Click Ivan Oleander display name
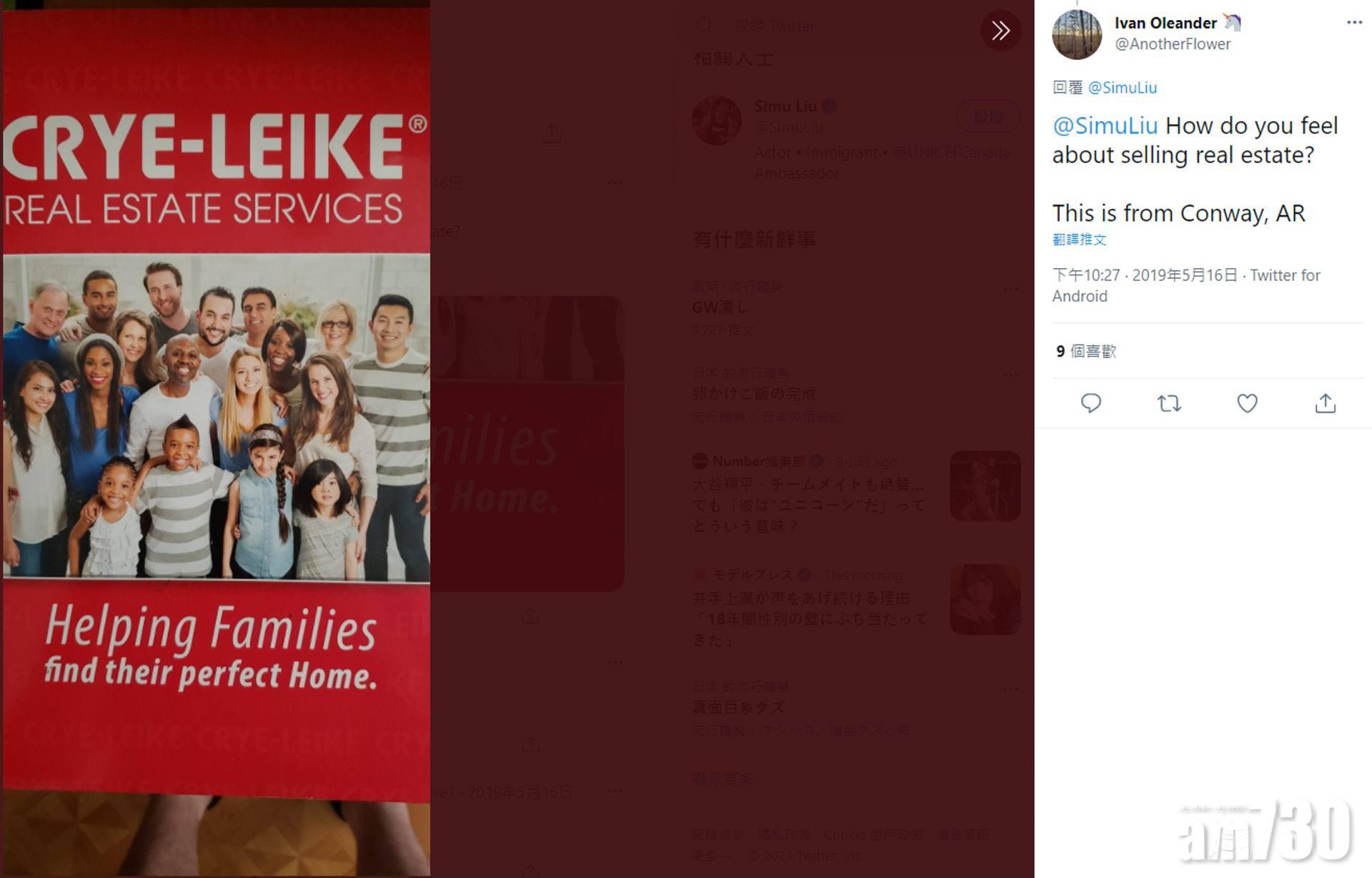1372x878 pixels. click(x=1165, y=23)
